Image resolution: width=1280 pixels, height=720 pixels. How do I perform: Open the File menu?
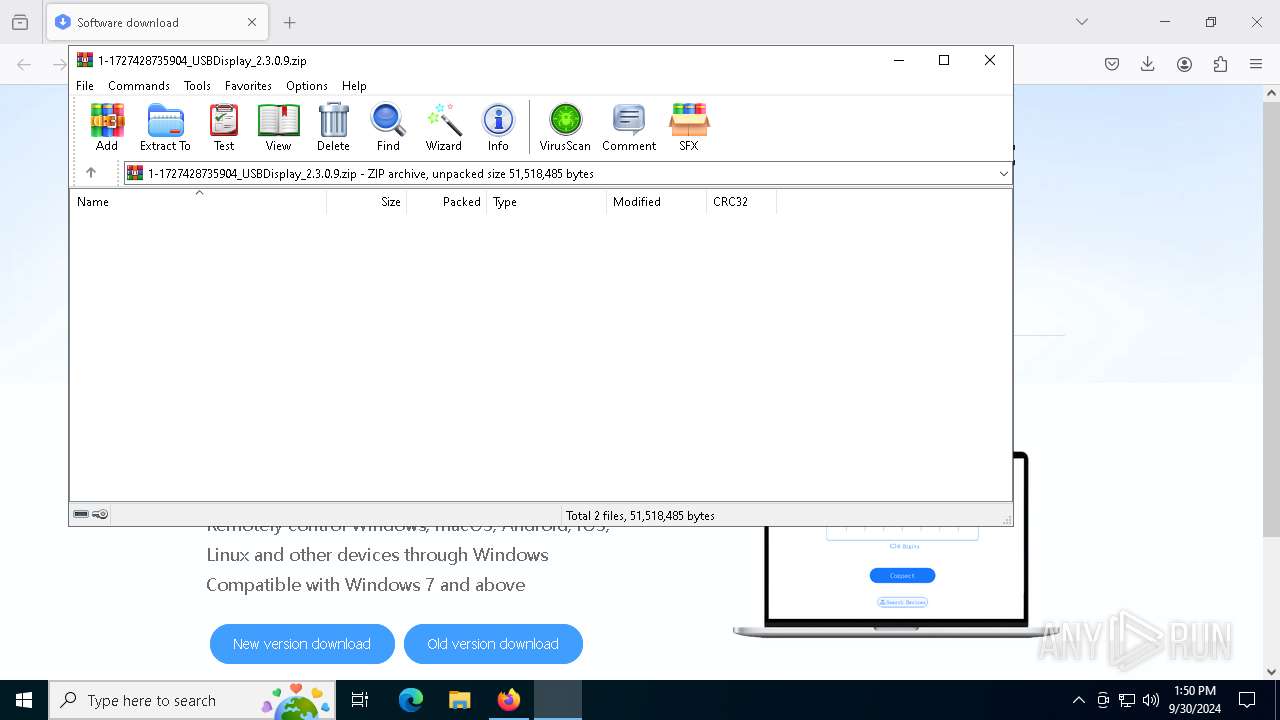(x=85, y=86)
